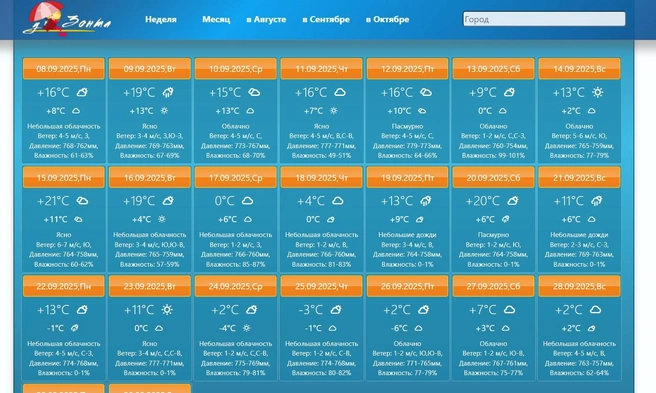Click the weather icon beside +20°C on 20.09.2025

(512, 201)
